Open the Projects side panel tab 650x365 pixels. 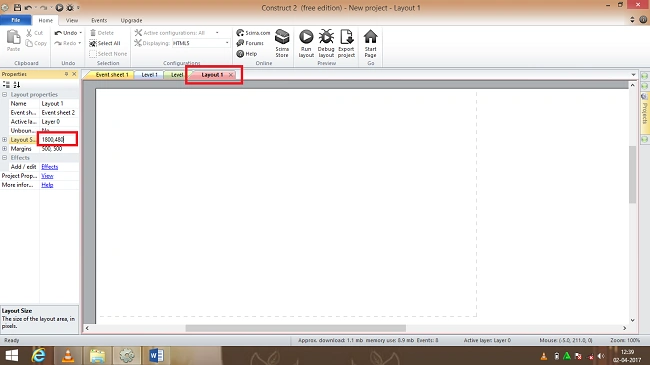pos(645,113)
